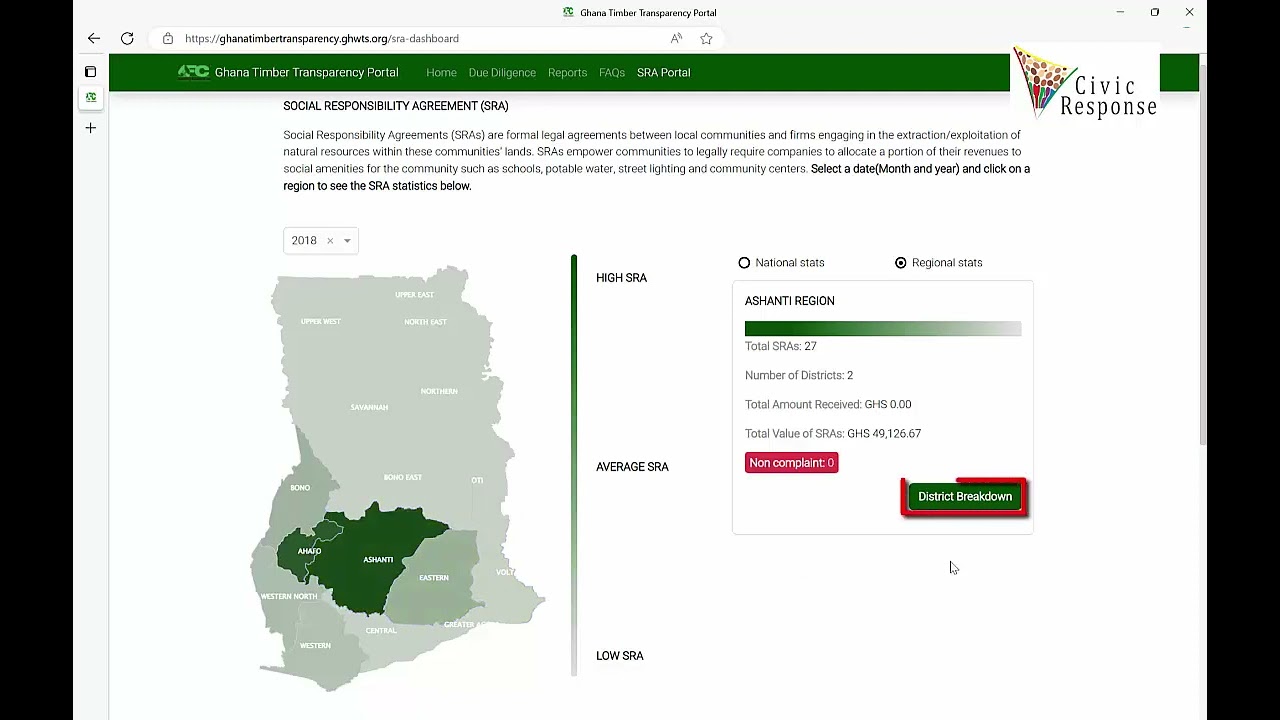
Task: Open the Civic Response logo
Action: pyautogui.click(x=1085, y=82)
